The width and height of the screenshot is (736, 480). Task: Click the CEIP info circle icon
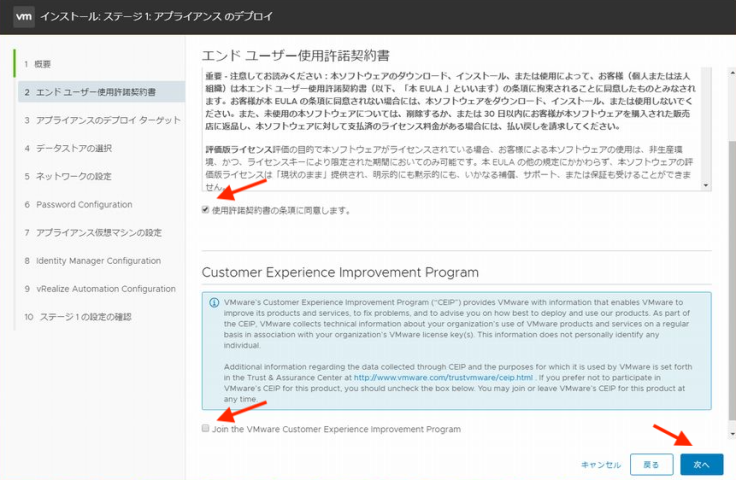[x=214, y=303]
